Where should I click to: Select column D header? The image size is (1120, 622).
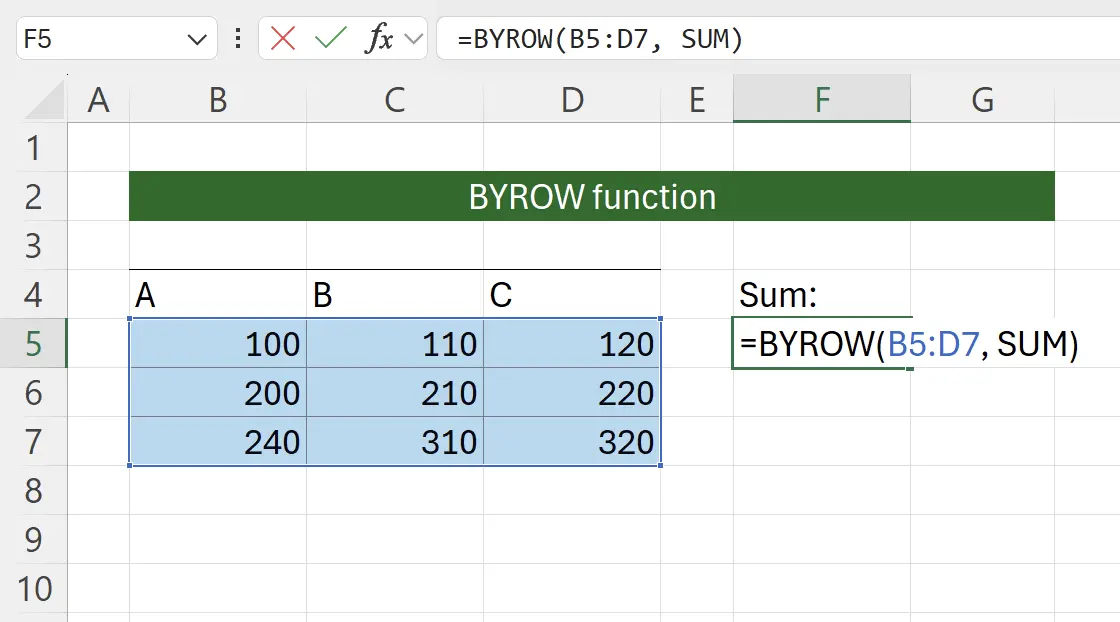pos(572,100)
